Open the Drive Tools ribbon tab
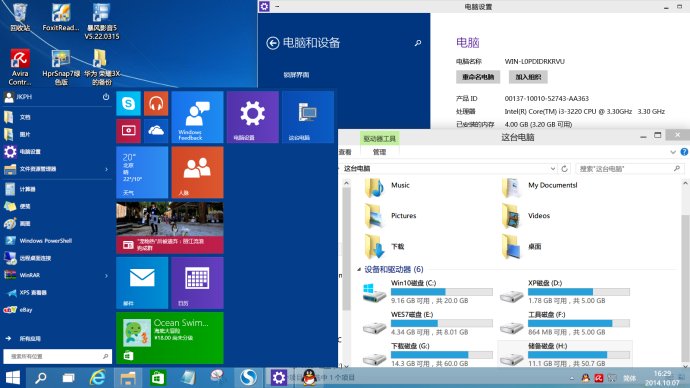This screenshot has height=388, width=690. [379, 139]
